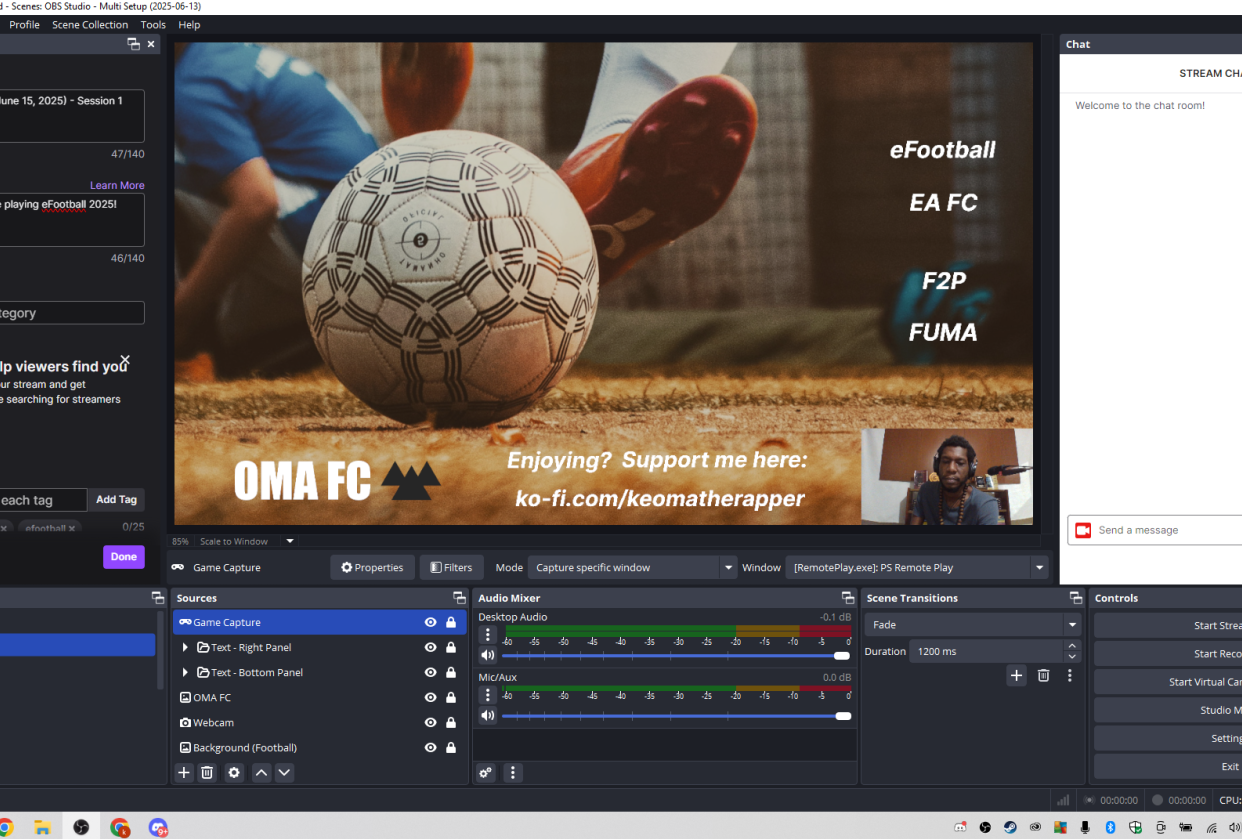Viewport: 1242px width, 839px height.
Task: Open the Fade transition dropdown
Action: (972, 625)
